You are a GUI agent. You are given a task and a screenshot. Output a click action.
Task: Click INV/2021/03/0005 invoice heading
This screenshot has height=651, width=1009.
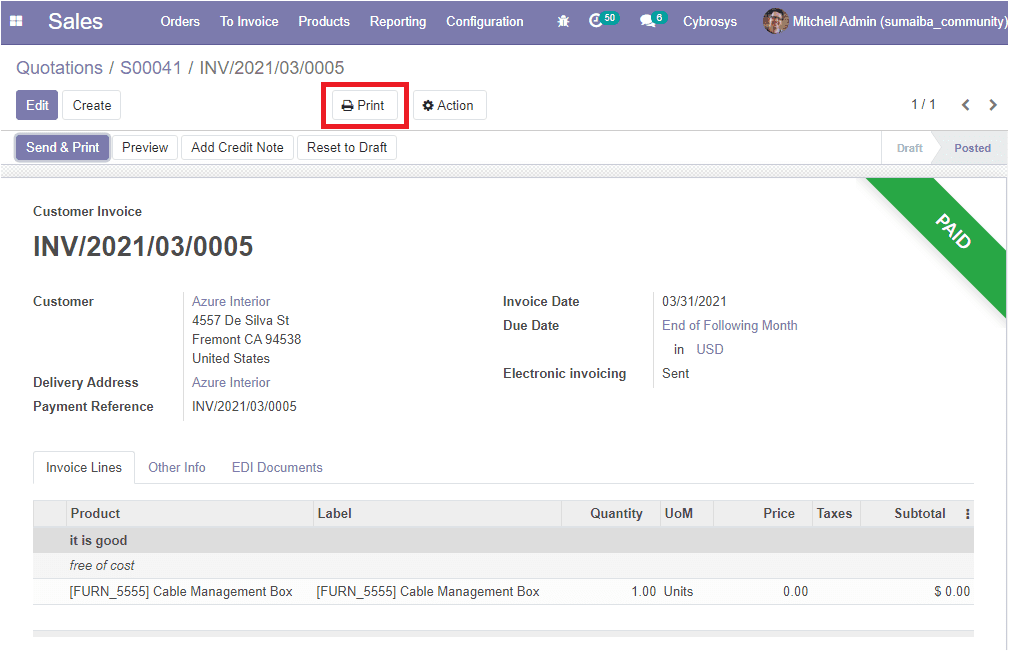pos(143,246)
